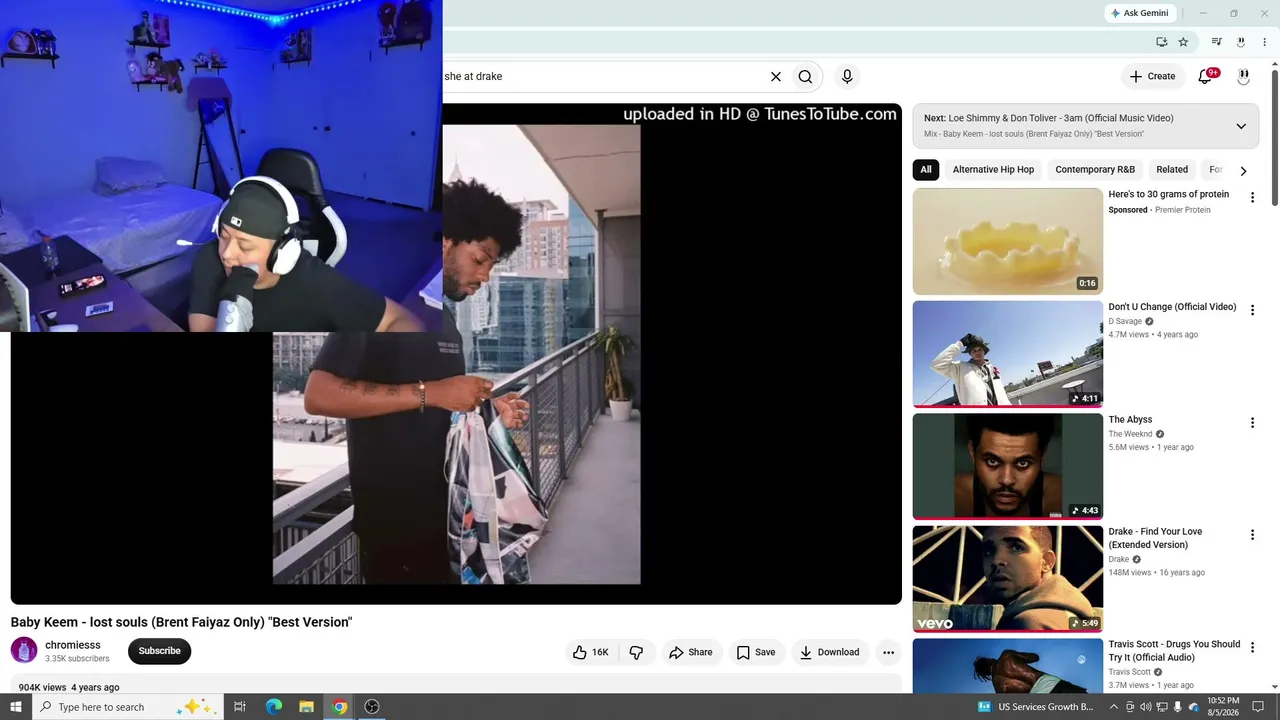The width and height of the screenshot is (1280, 720).
Task: Click the magnifier search button
Action: 805,76
